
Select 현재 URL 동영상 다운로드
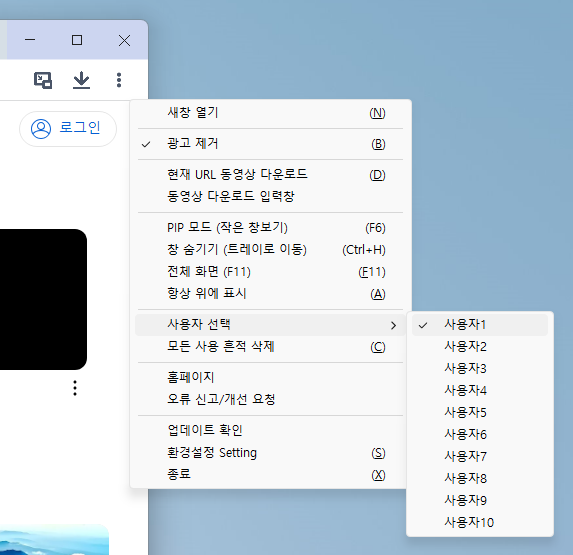click(270, 175)
